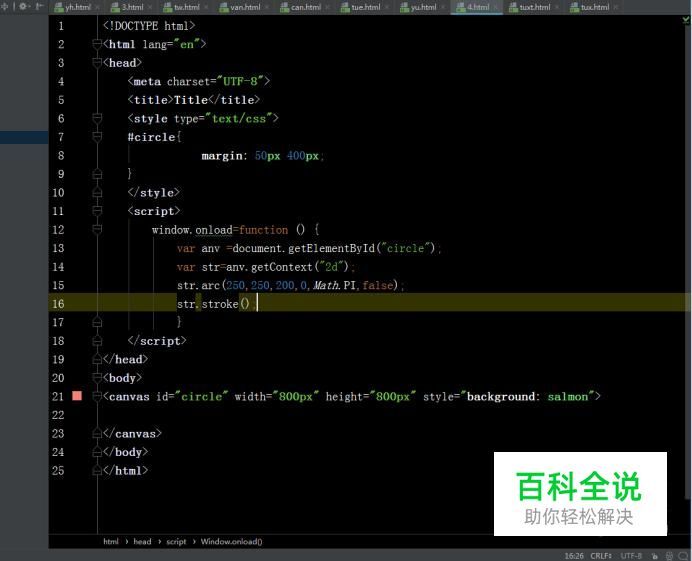Close the van.html tab

click(x=267, y=7)
